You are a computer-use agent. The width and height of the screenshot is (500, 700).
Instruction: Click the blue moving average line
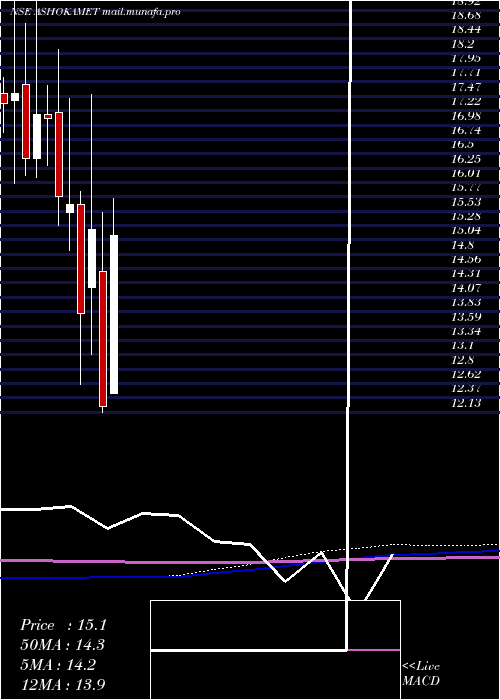pyautogui.click(x=250, y=568)
